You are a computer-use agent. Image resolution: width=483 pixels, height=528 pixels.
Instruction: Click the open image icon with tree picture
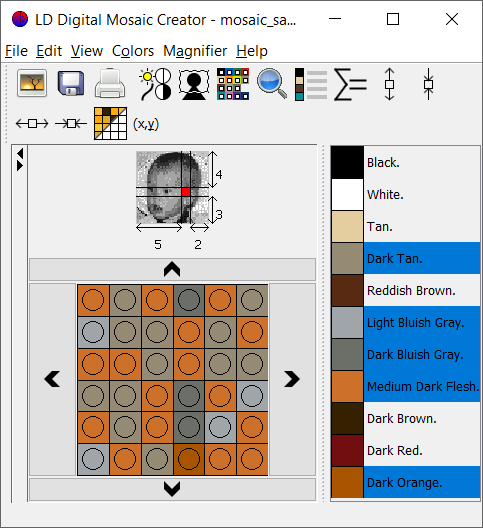(32, 84)
